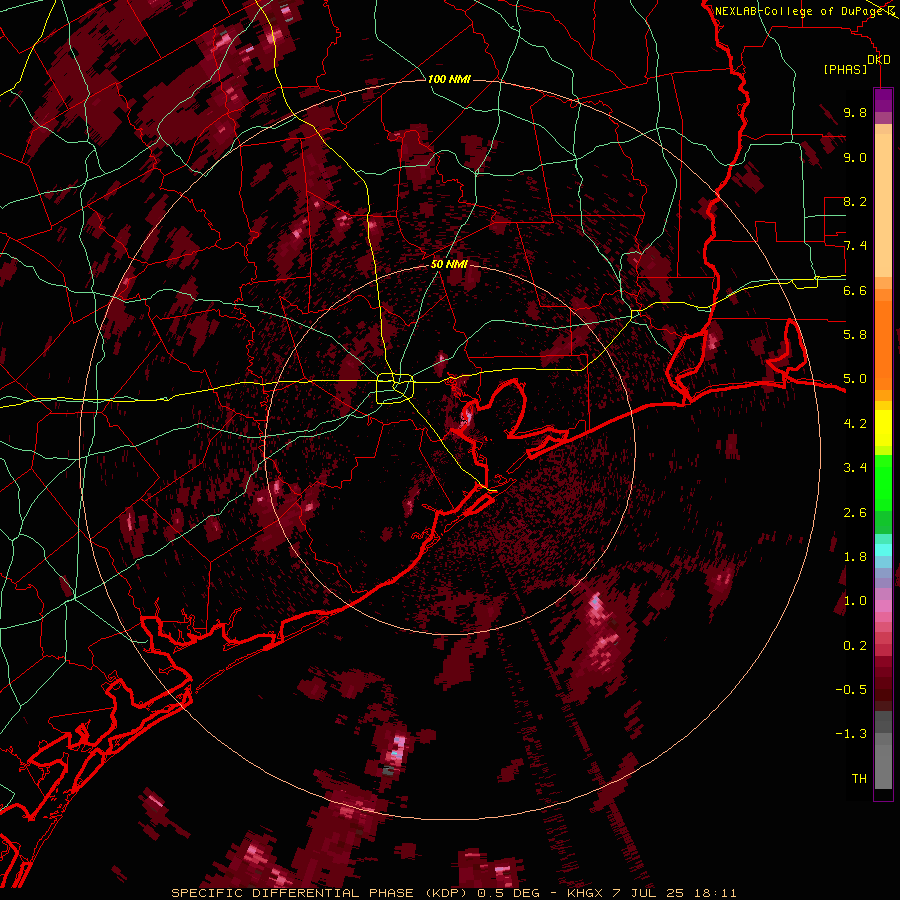Screen dimensions: 900x900
Task: Click the DKD label above the color scale
Action: [x=879, y=60]
